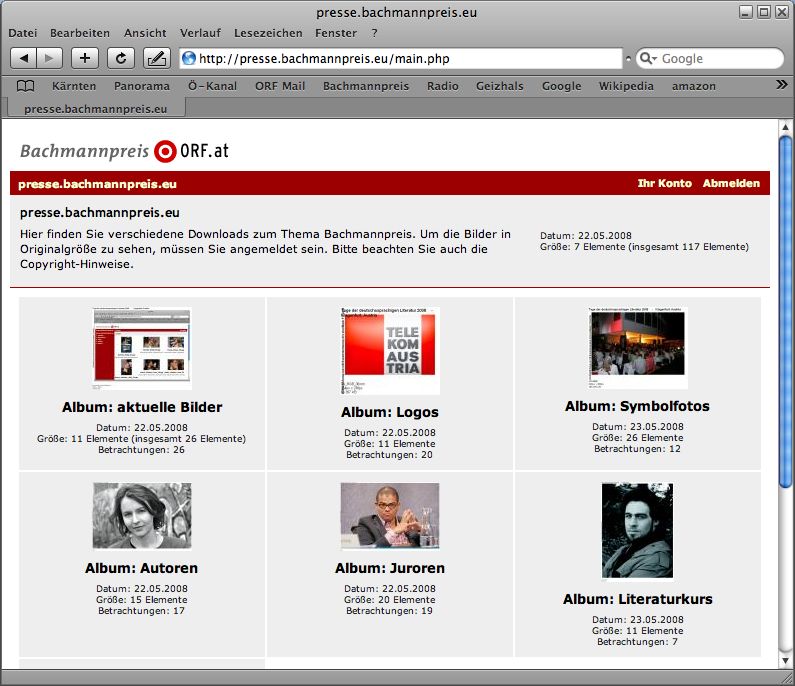Click the address bar URL field
This screenshot has height=686, width=795.
tap(401, 58)
